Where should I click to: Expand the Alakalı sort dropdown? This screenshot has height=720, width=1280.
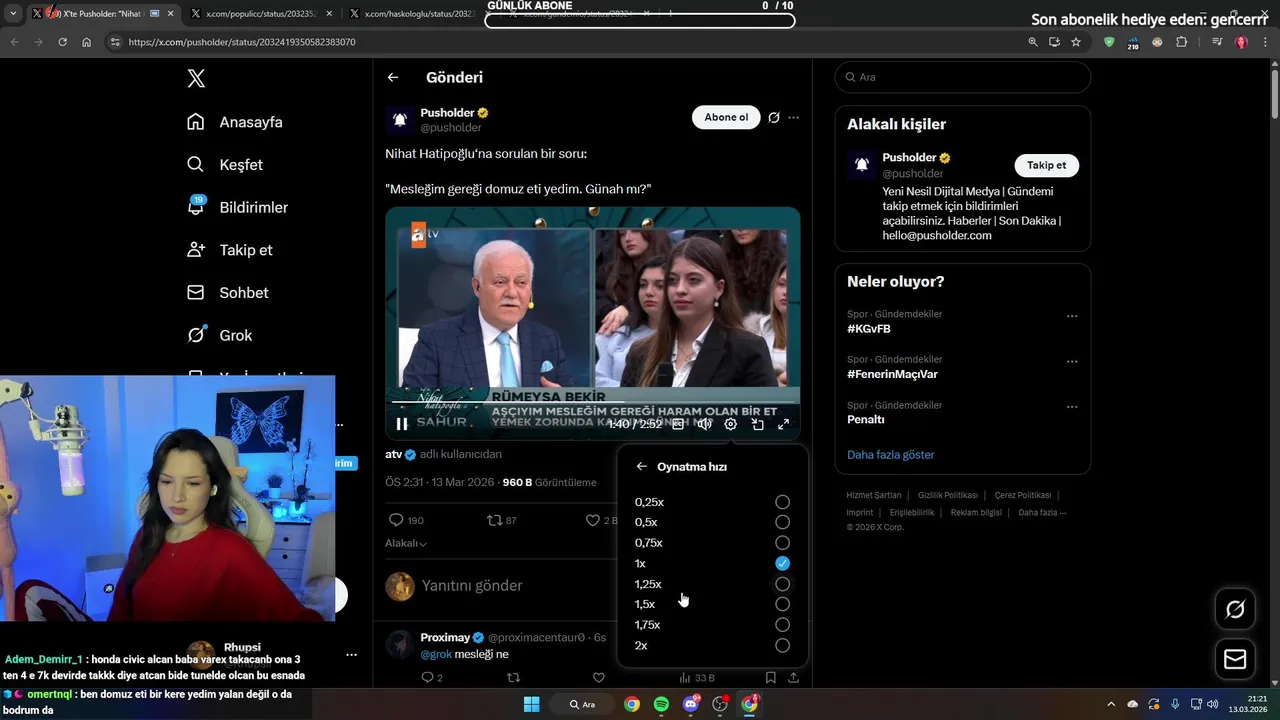click(x=406, y=543)
